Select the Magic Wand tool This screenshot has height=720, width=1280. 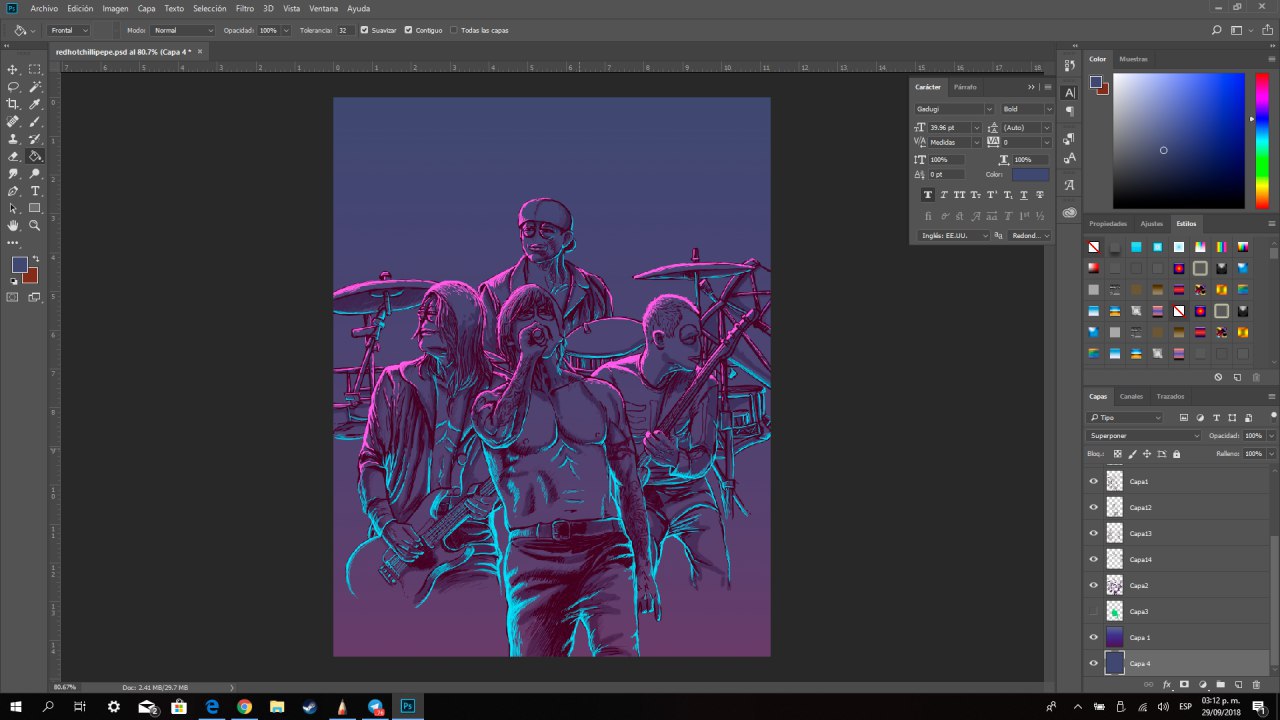[x=35, y=87]
